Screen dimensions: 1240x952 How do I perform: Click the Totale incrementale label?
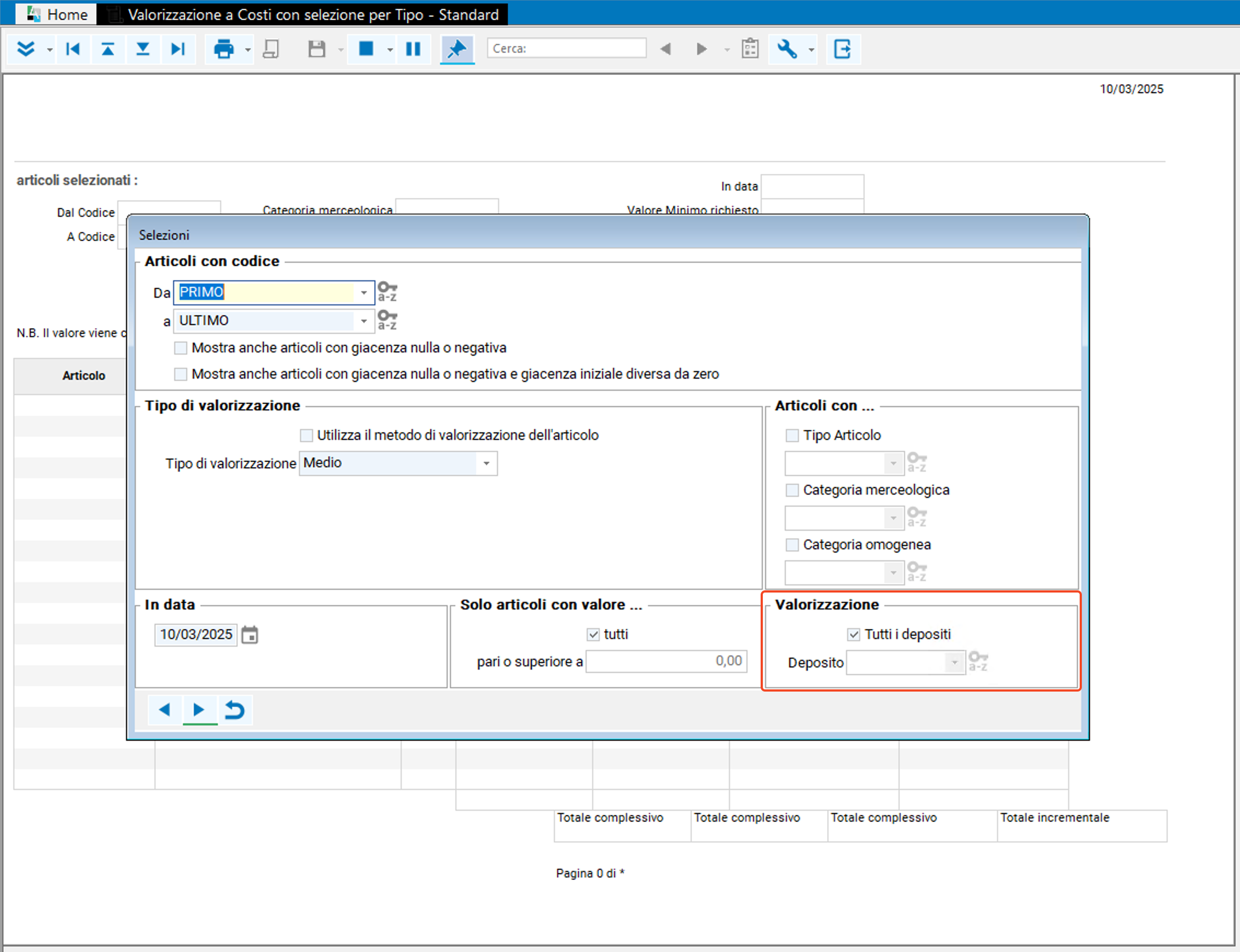pos(1054,818)
